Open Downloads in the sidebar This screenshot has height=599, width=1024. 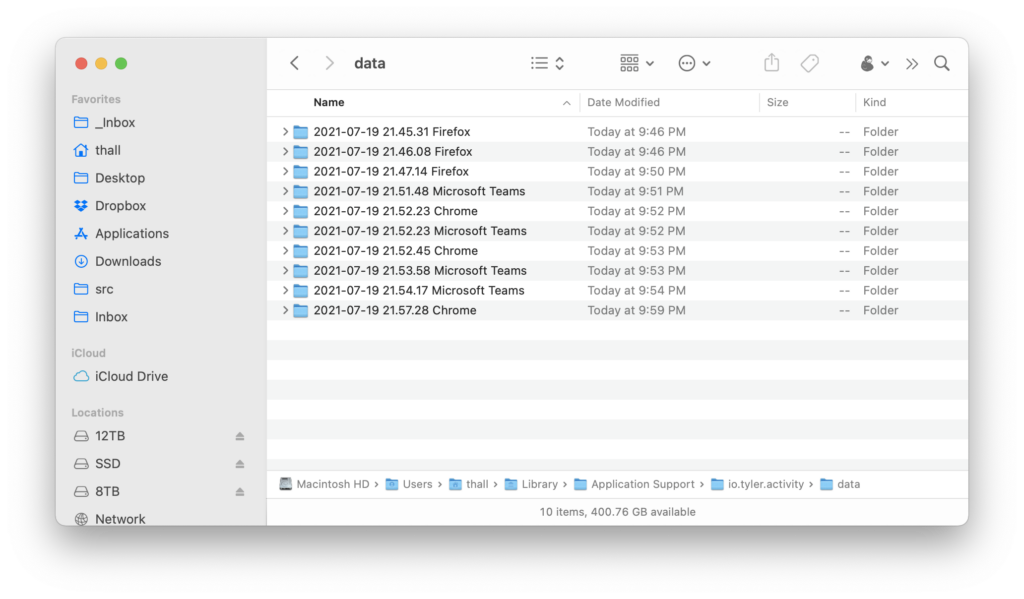click(127, 261)
